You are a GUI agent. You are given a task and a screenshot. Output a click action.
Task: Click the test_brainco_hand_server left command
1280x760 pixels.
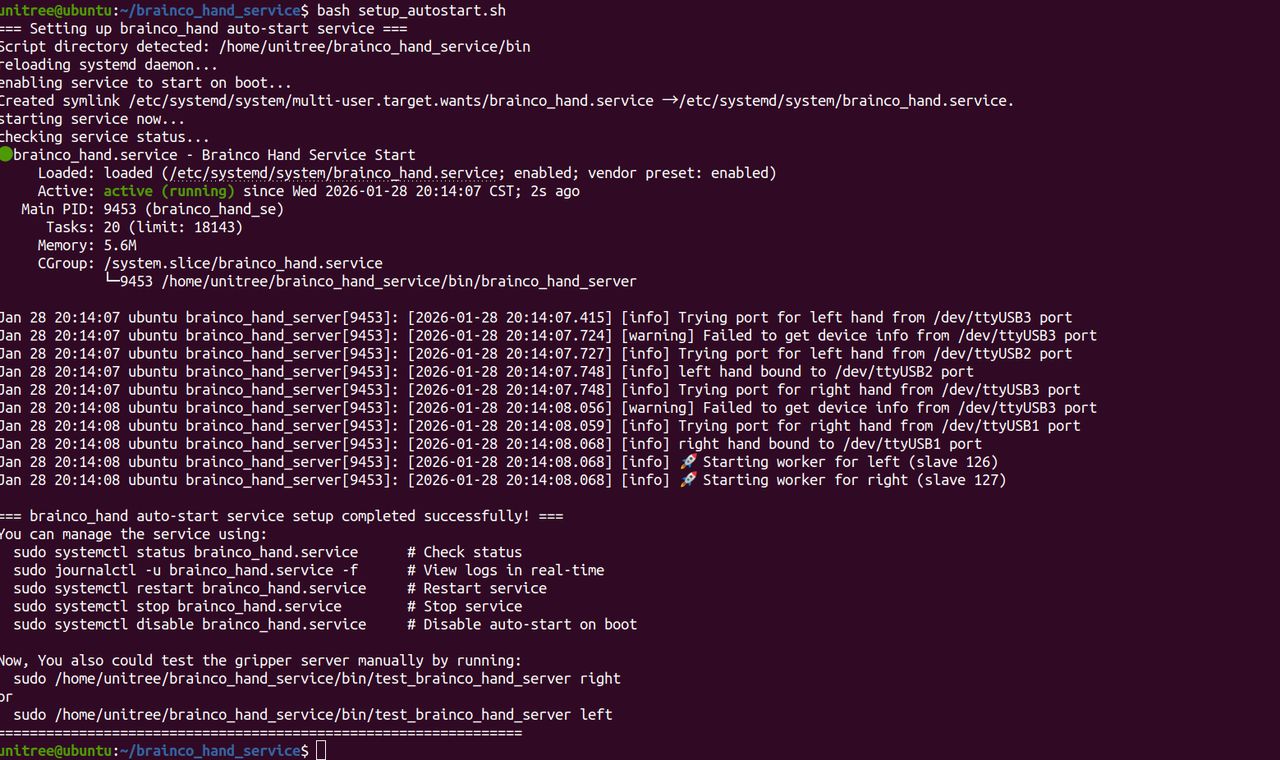313,714
